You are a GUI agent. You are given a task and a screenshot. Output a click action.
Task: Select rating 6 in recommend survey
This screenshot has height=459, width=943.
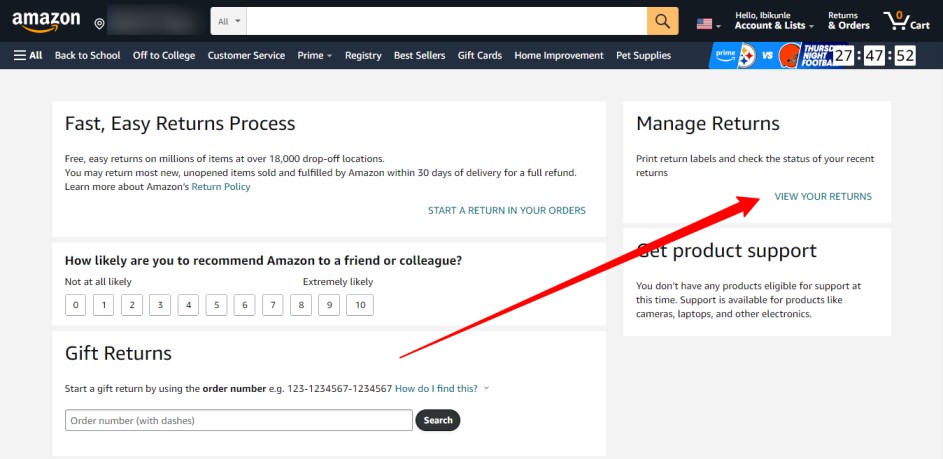(x=244, y=305)
